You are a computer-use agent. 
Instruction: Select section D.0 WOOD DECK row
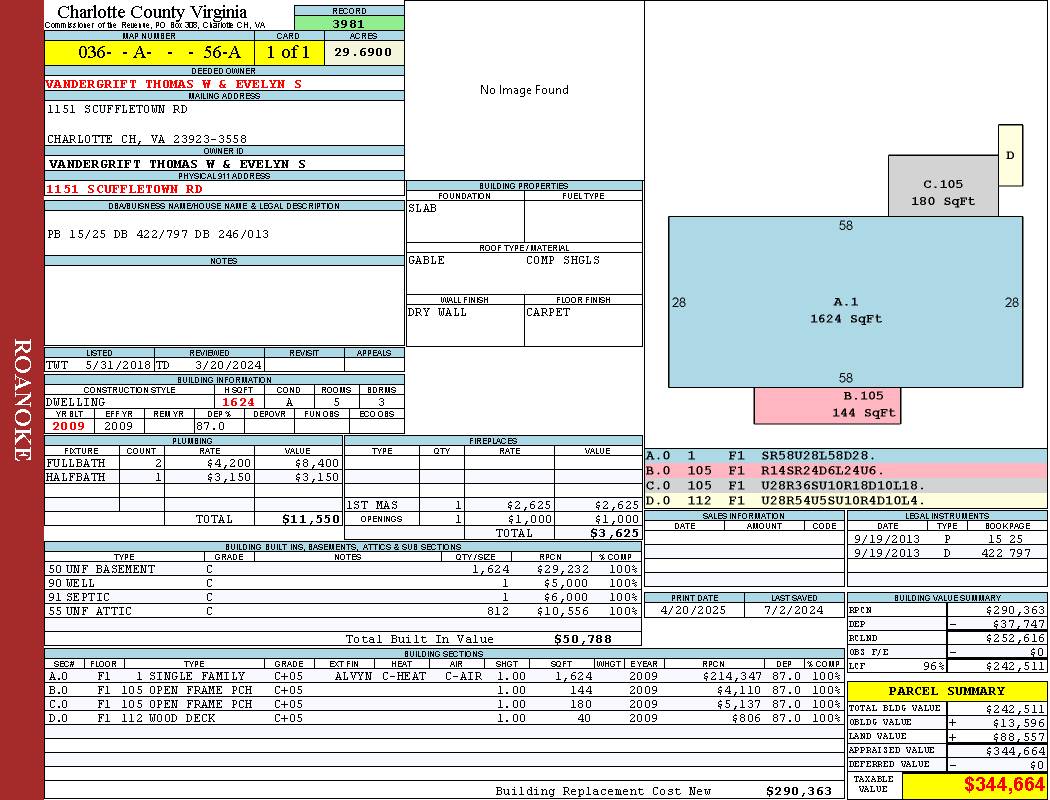tap(445, 718)
